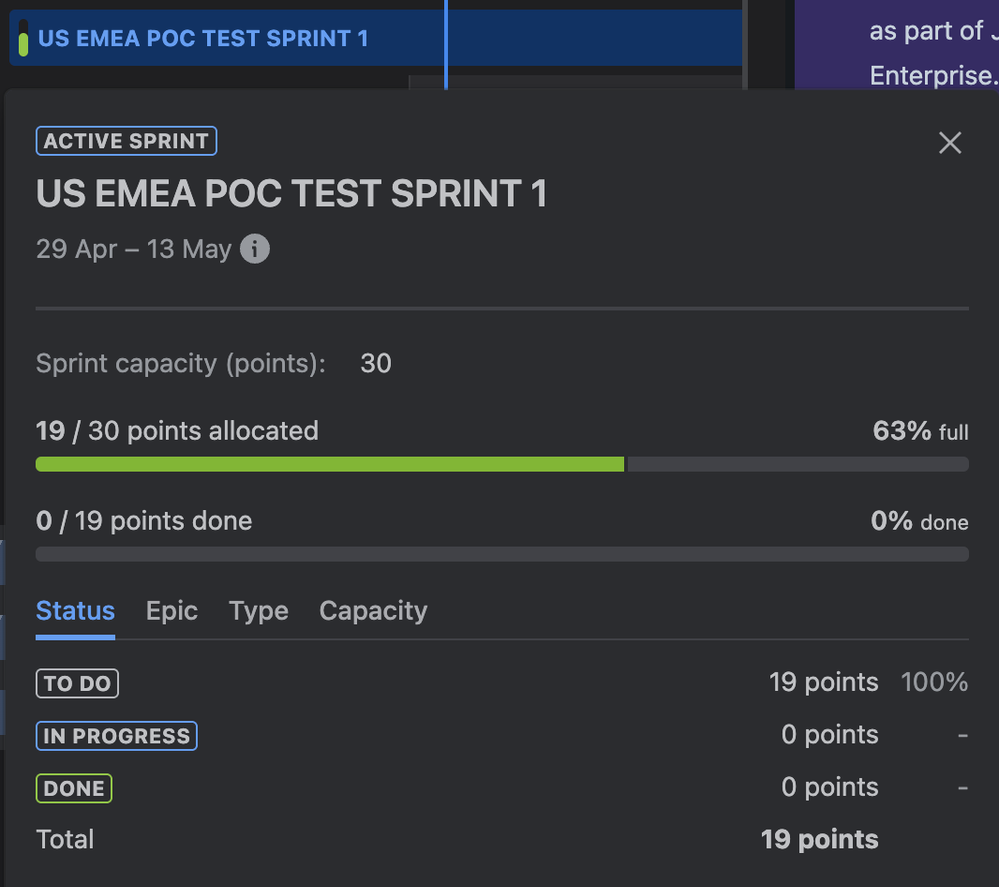This screenshot has width=999, height=887.
Task: Click the IN PROGRESS status lozenge
Action: click(116, 736)
